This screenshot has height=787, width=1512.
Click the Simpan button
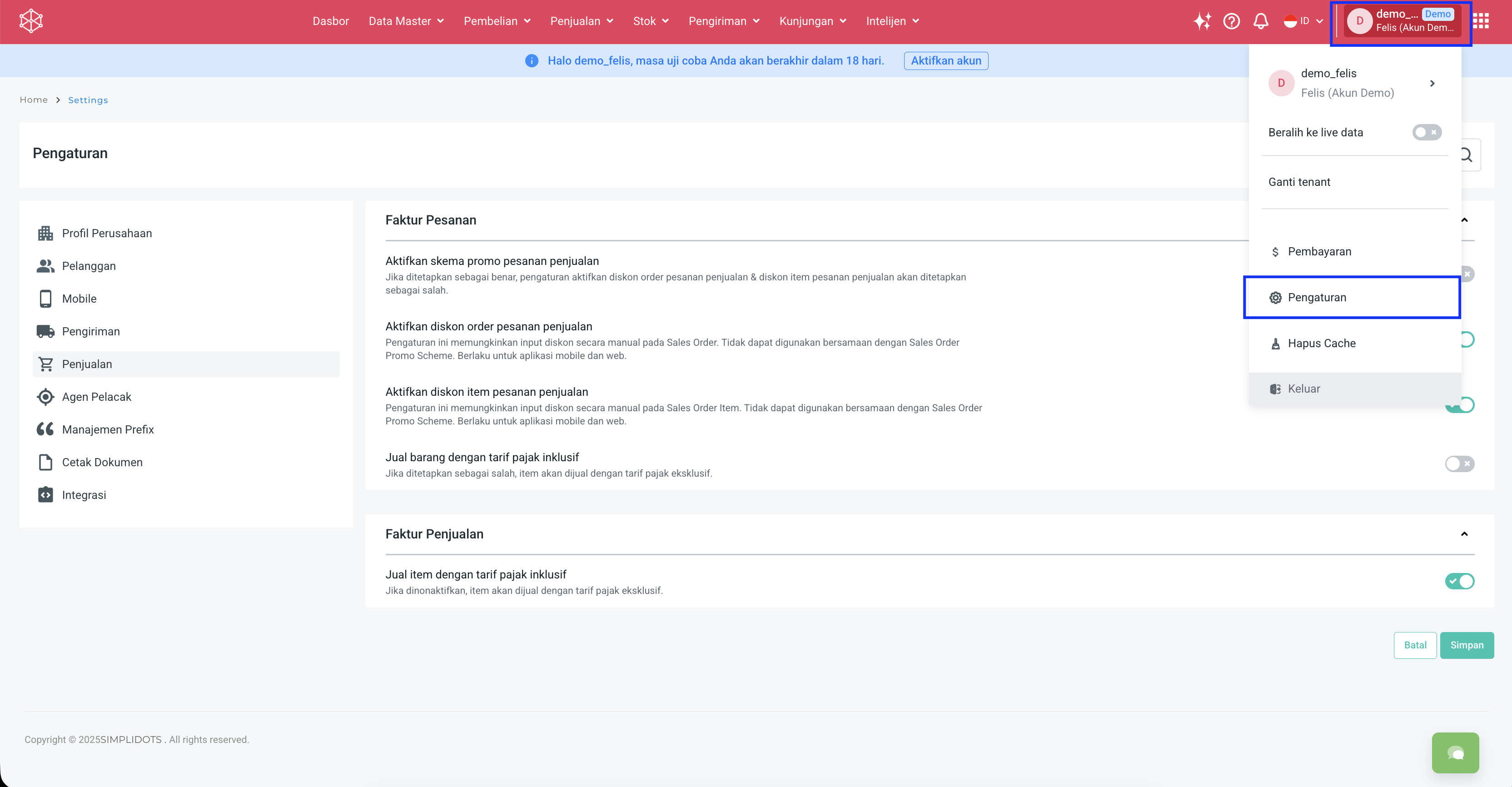click(1466, 645)
